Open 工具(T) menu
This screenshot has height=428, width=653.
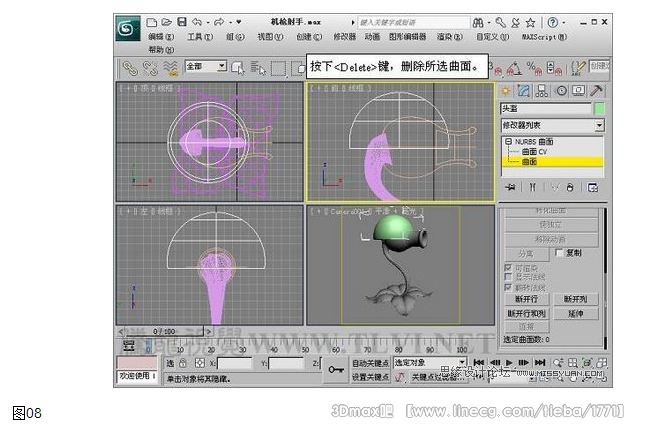(x=200, y=37)
